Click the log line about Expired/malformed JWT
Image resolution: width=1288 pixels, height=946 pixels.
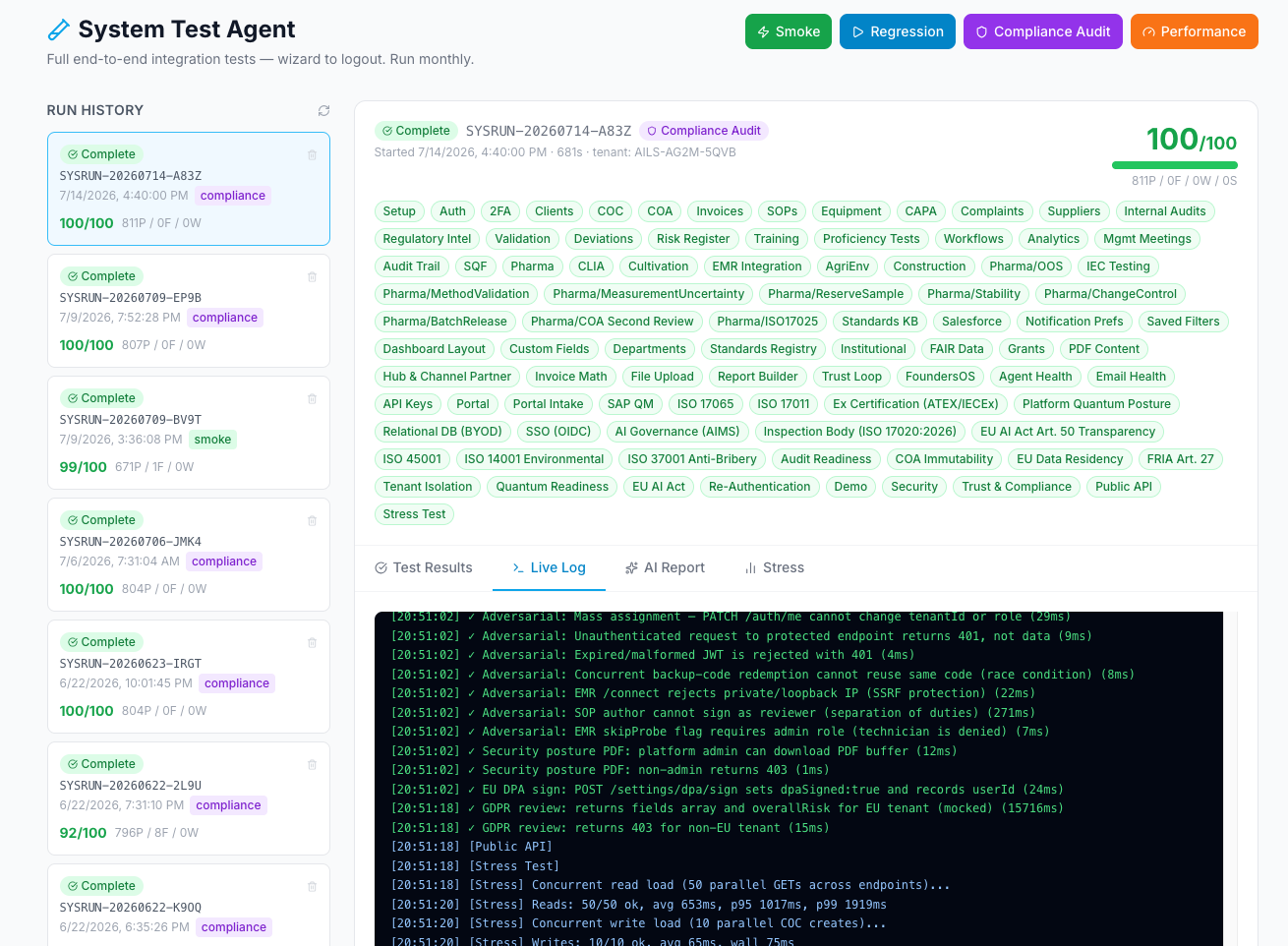pyautogui.click(x=653, y=655)
